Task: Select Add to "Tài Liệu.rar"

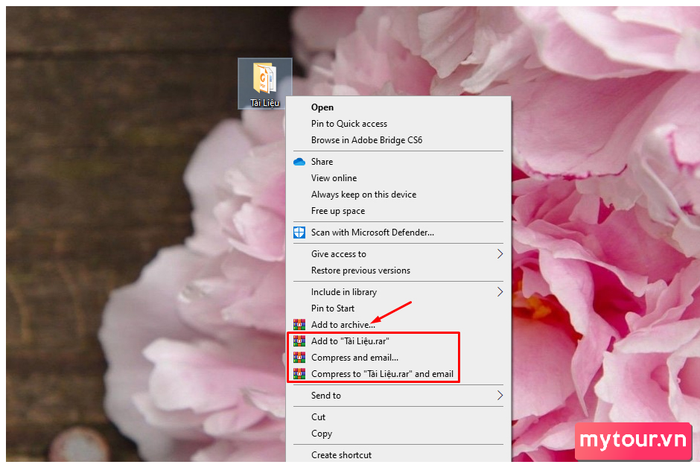Action: point(398,341)
